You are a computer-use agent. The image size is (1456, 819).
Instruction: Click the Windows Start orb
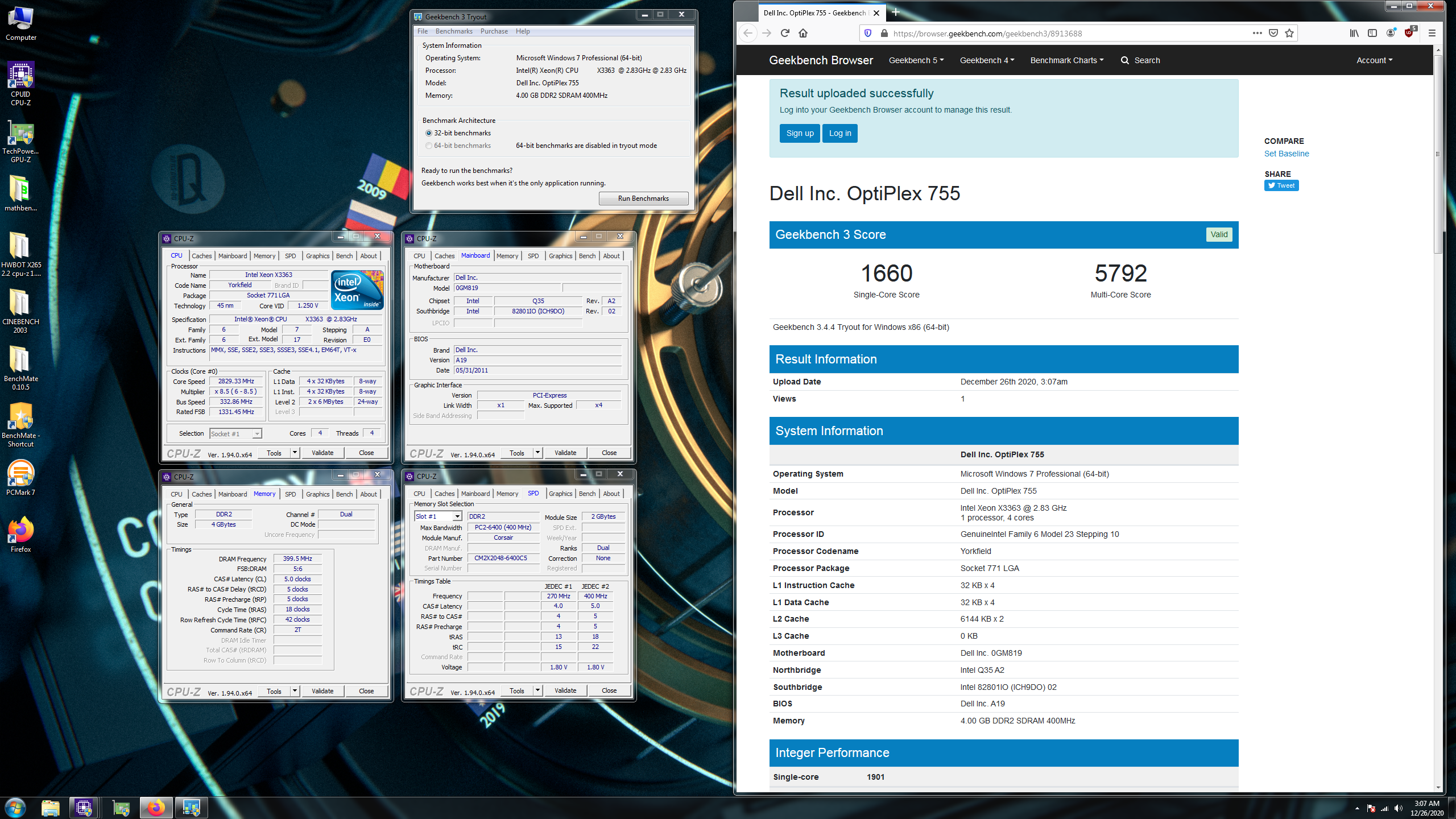[15, 808]
